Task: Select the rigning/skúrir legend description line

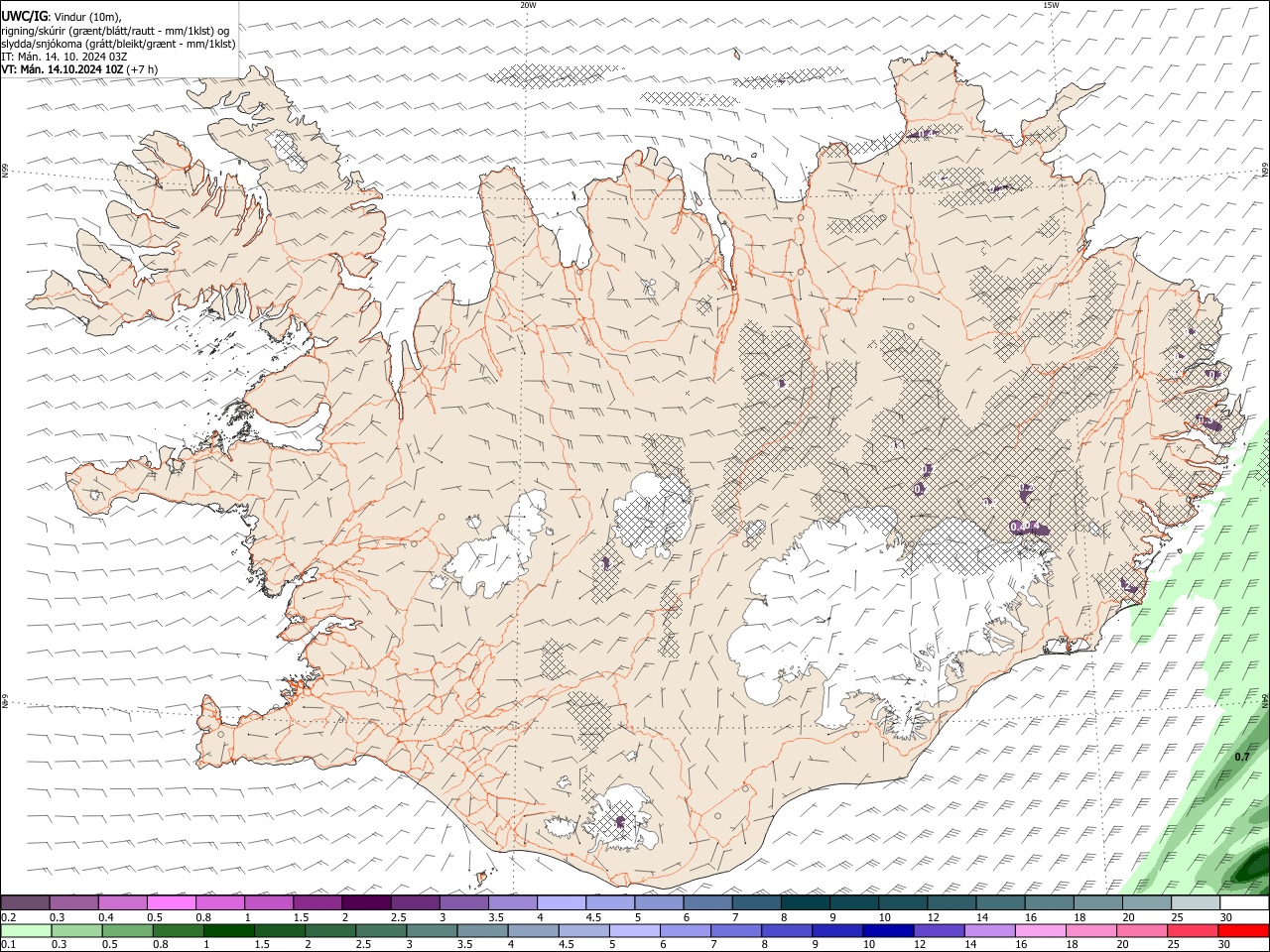Action: click(x=115, y=30)
